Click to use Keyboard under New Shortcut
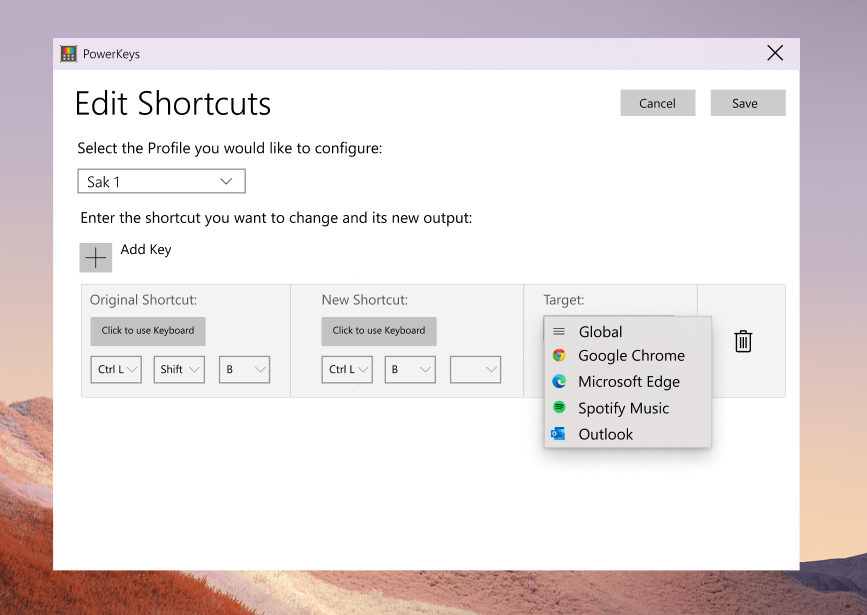The width and height of the screenshot is (867, 615). (x=378, y=331)
